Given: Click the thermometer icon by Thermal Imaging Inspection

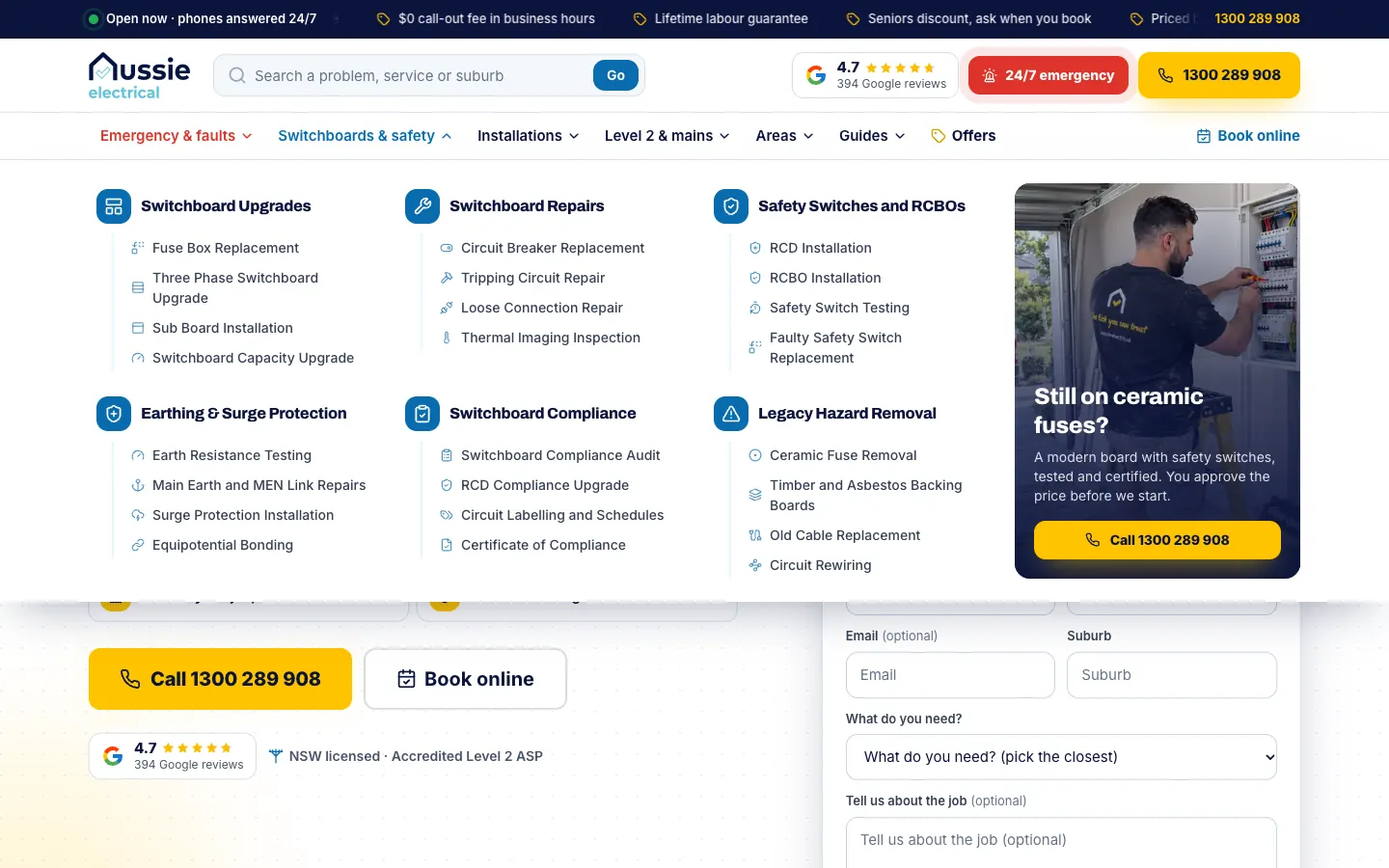Looking at the screenshot, I should pos(447,338).
